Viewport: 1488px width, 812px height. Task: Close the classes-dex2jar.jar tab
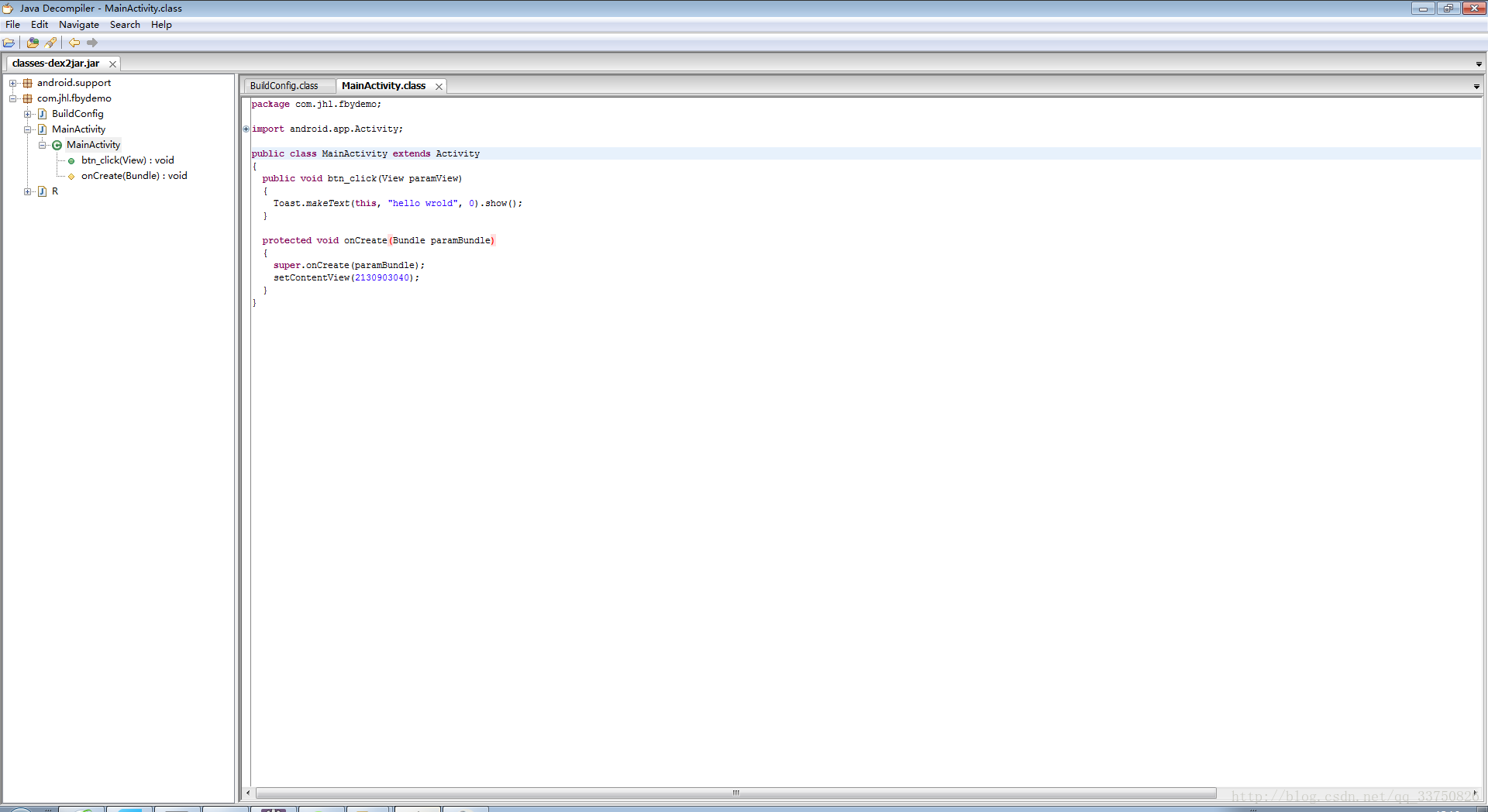coord(112,64)
